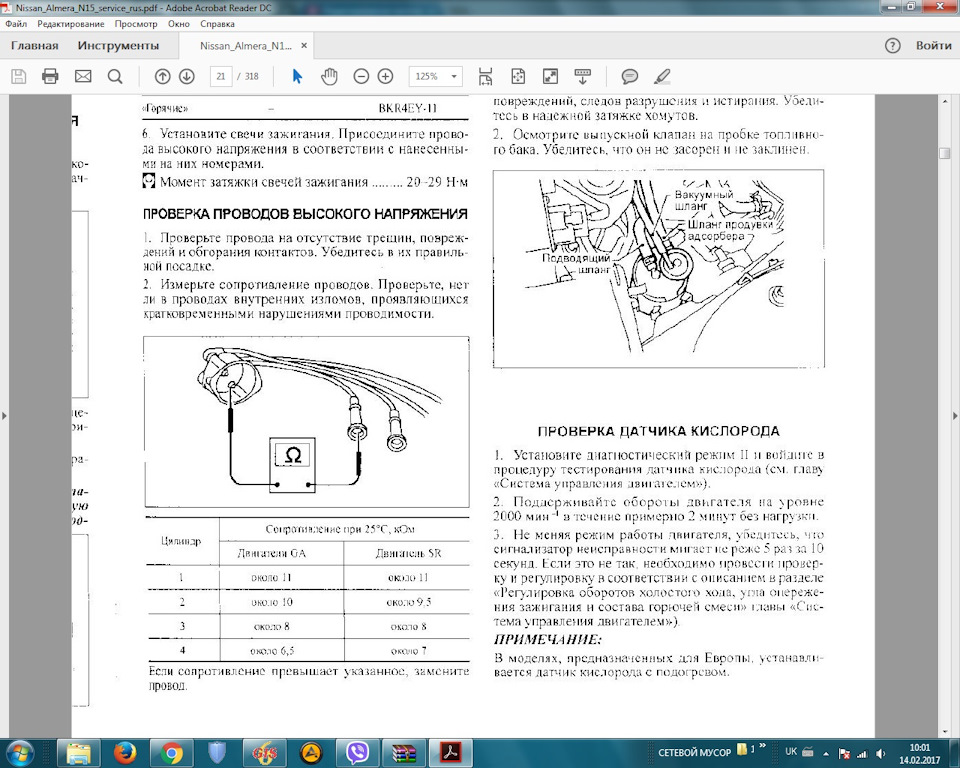
Task: Click column header 'Двигатели GA'
Action: (x=271, y=554)
